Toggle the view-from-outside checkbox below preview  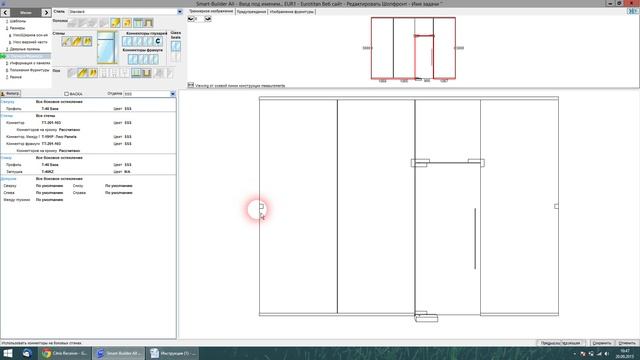[191, 85]
